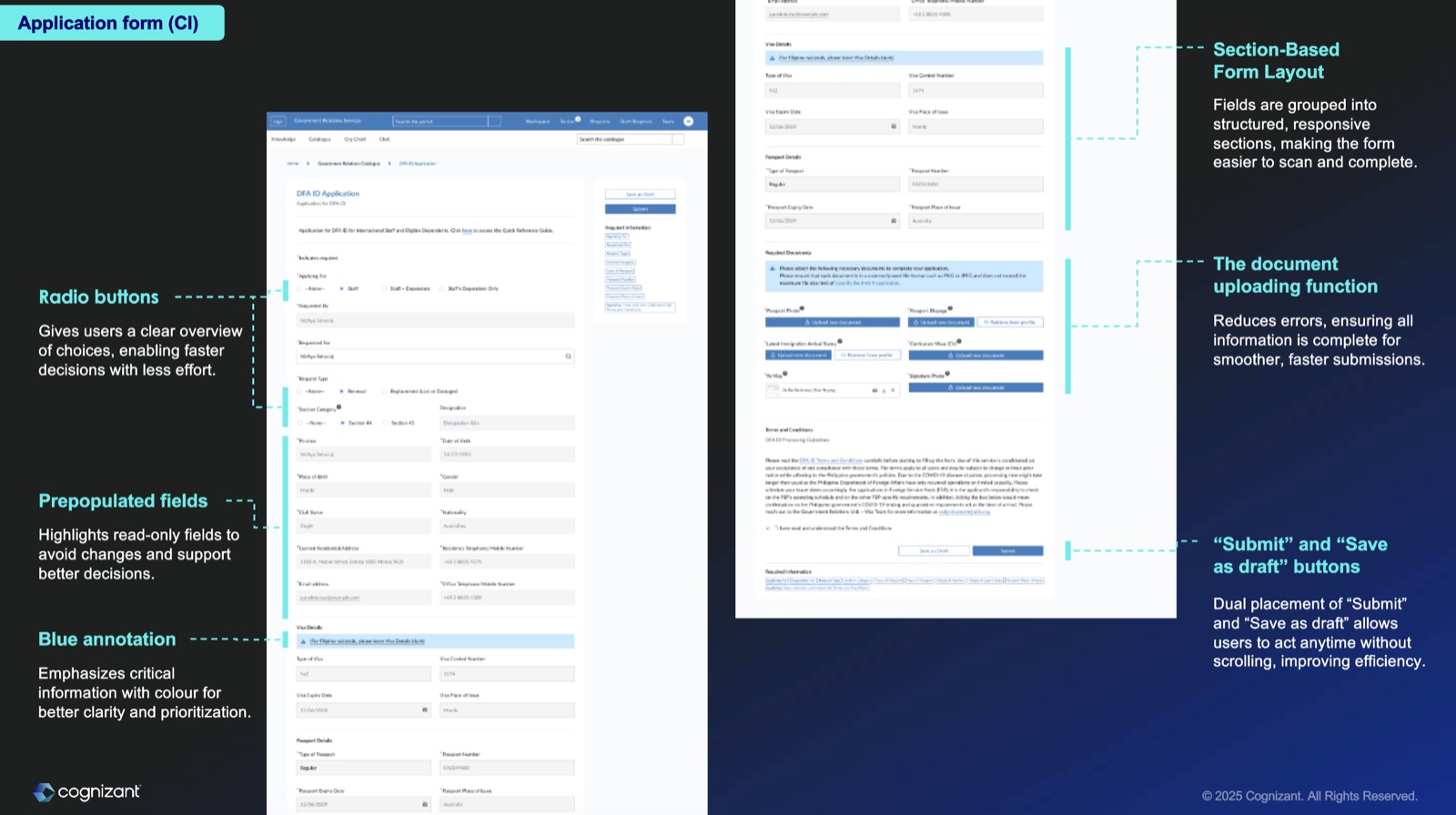The width and height of the screenshot is (1456, 815).
Task: Click Latest Immigration Arrival Stamp info icon
Action: coord(839,341)
